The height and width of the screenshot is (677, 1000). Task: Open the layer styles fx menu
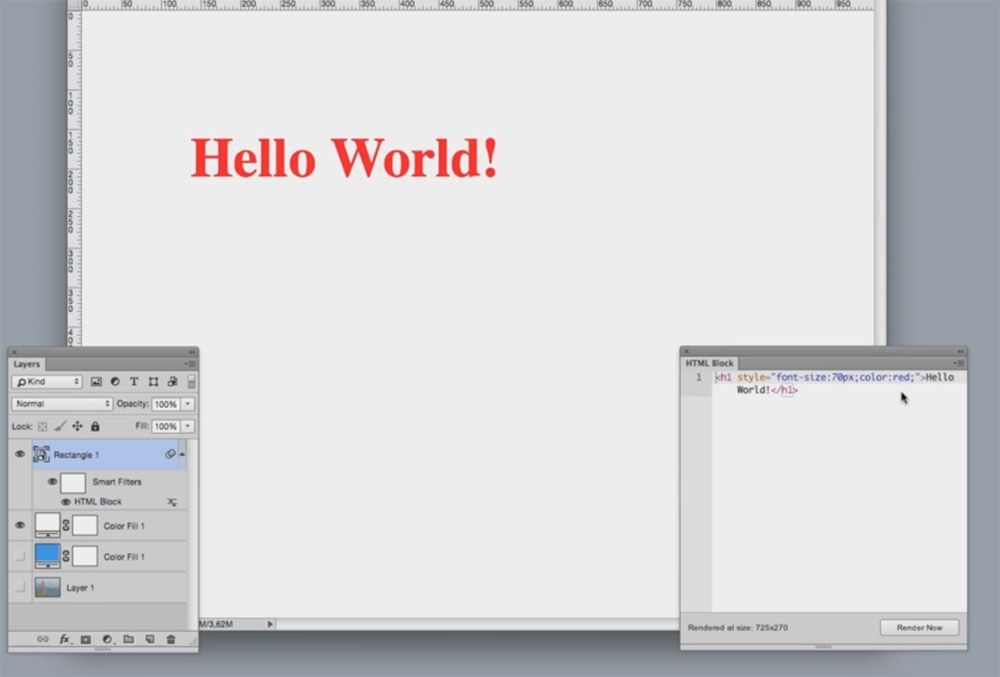tap(64, 639)
